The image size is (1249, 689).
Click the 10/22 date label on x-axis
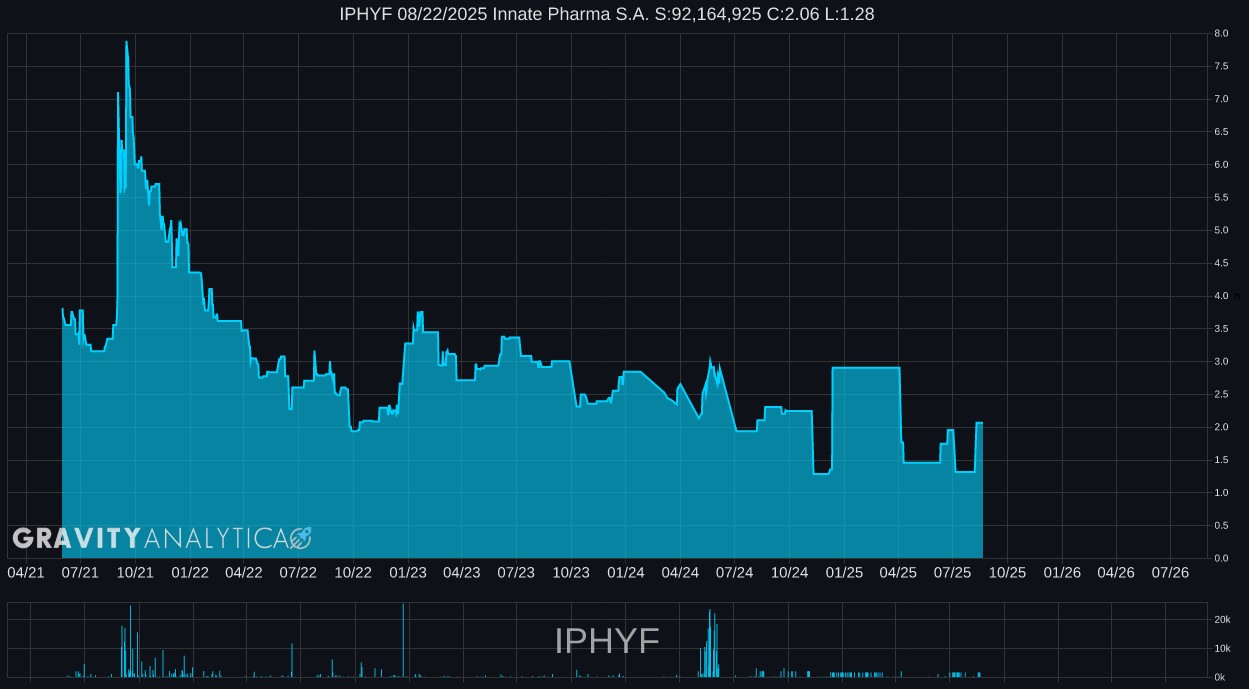click(x=353, y=572)
